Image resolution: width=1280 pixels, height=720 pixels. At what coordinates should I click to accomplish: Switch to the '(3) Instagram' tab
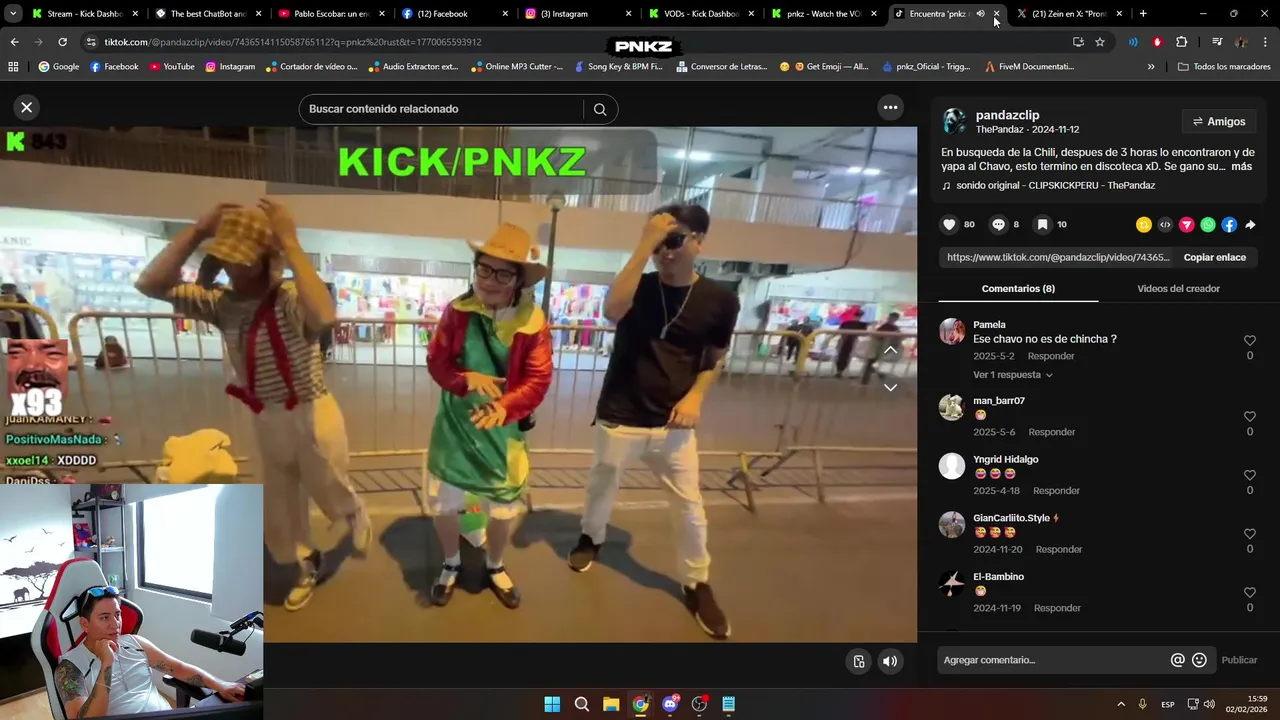(578, 14)
